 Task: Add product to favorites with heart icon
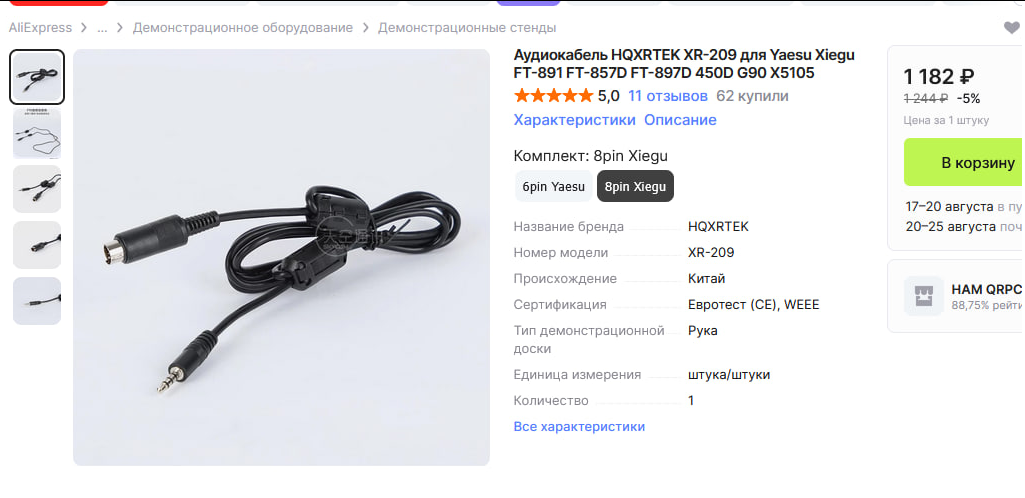click(1011, 27)
